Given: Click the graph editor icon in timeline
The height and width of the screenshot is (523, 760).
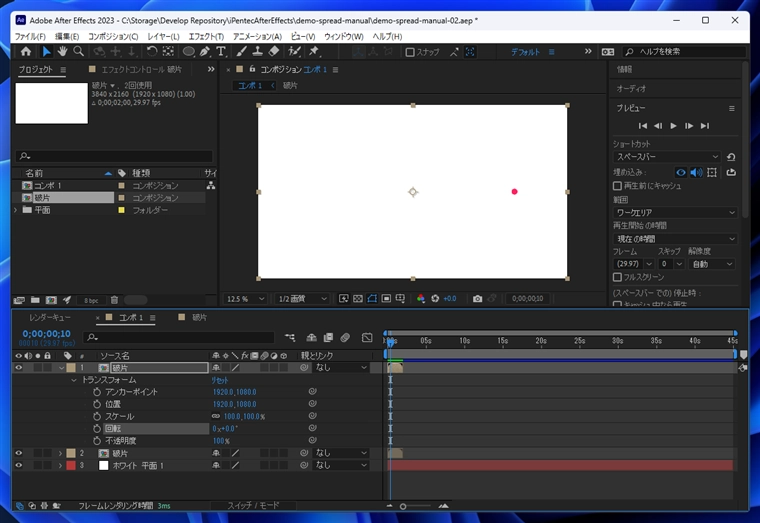Looking at the screenshot, I should [x=367, y=337].
